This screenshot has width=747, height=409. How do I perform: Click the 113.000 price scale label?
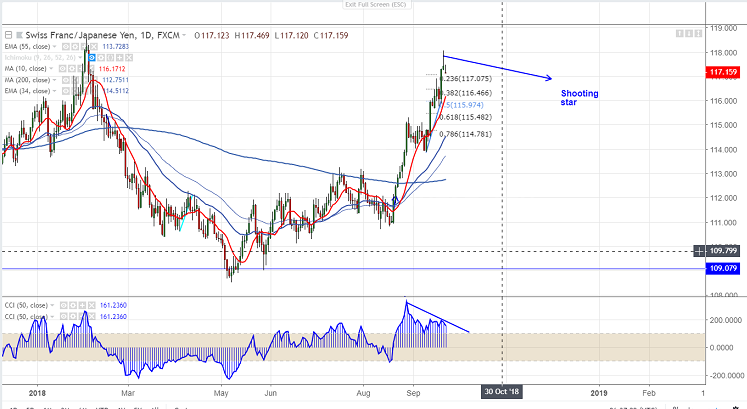coord(724,174)
